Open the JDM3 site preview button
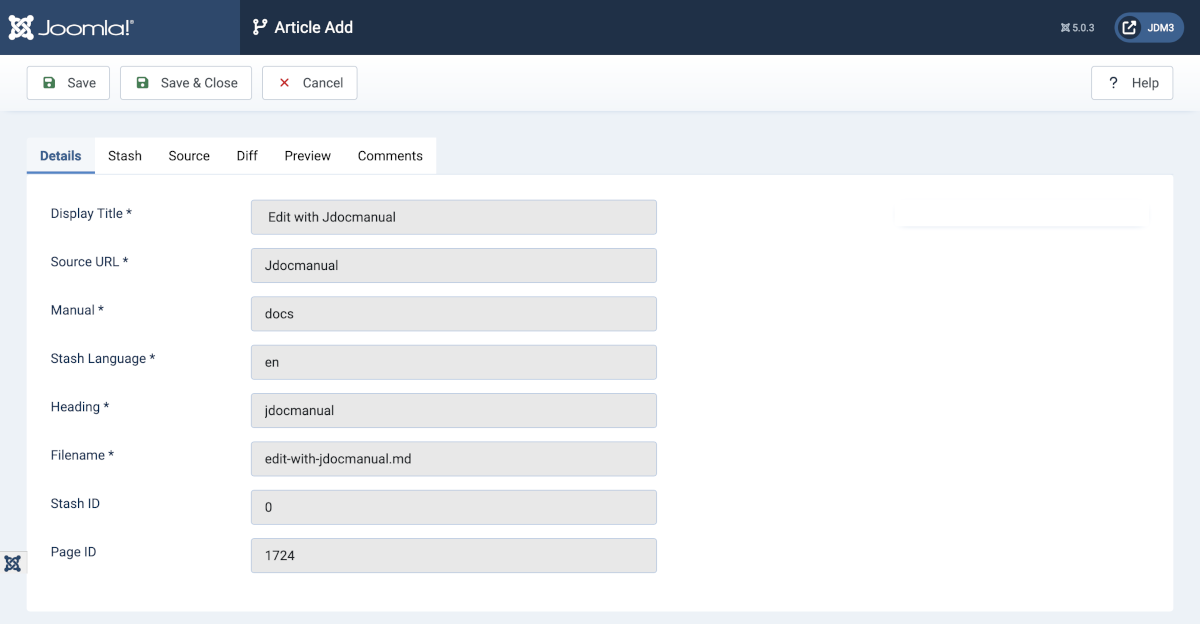Viewport: 1200px width, 624px height. coord(1149,28)
